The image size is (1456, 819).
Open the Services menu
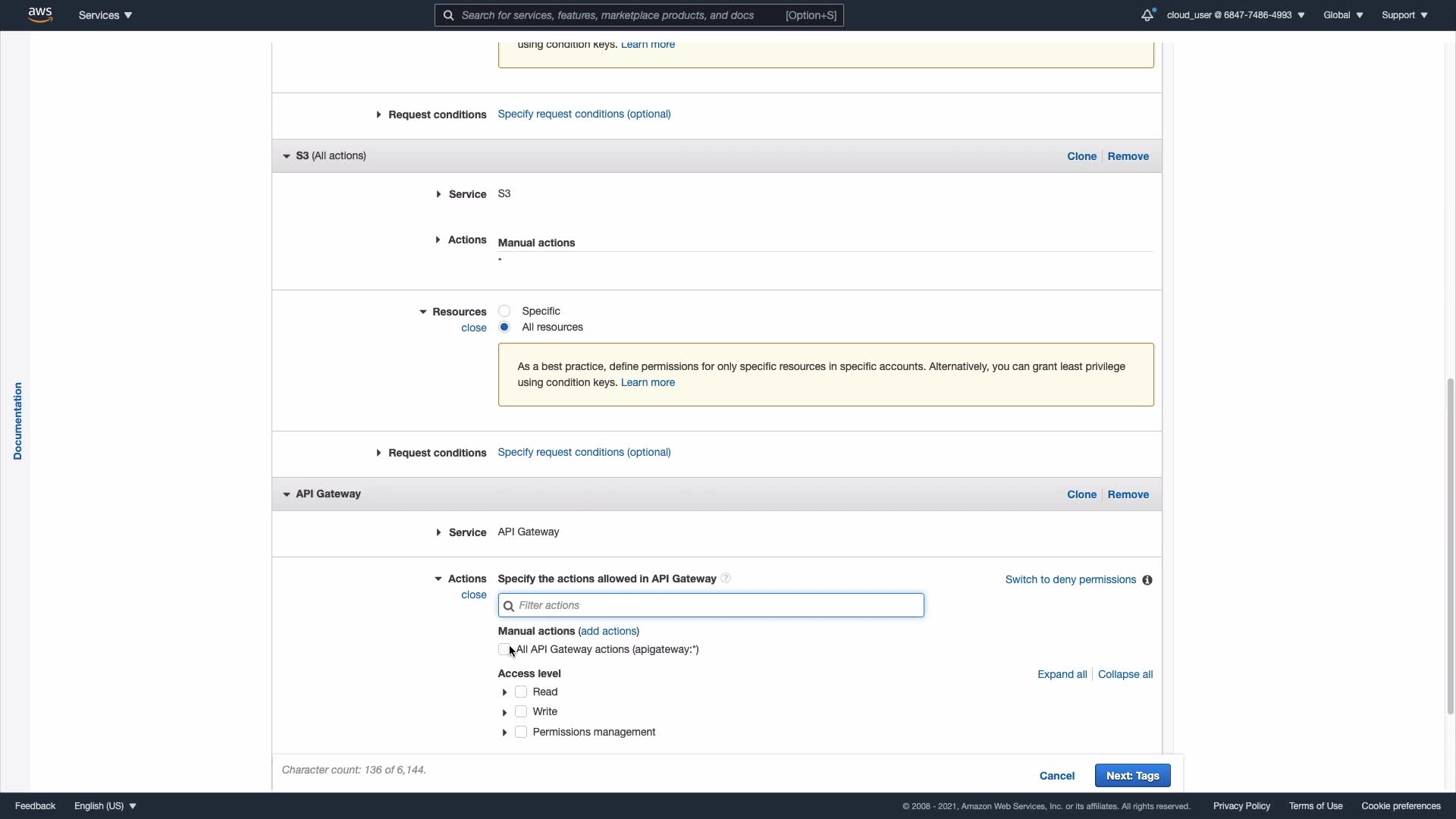click(x=105, y=15)
